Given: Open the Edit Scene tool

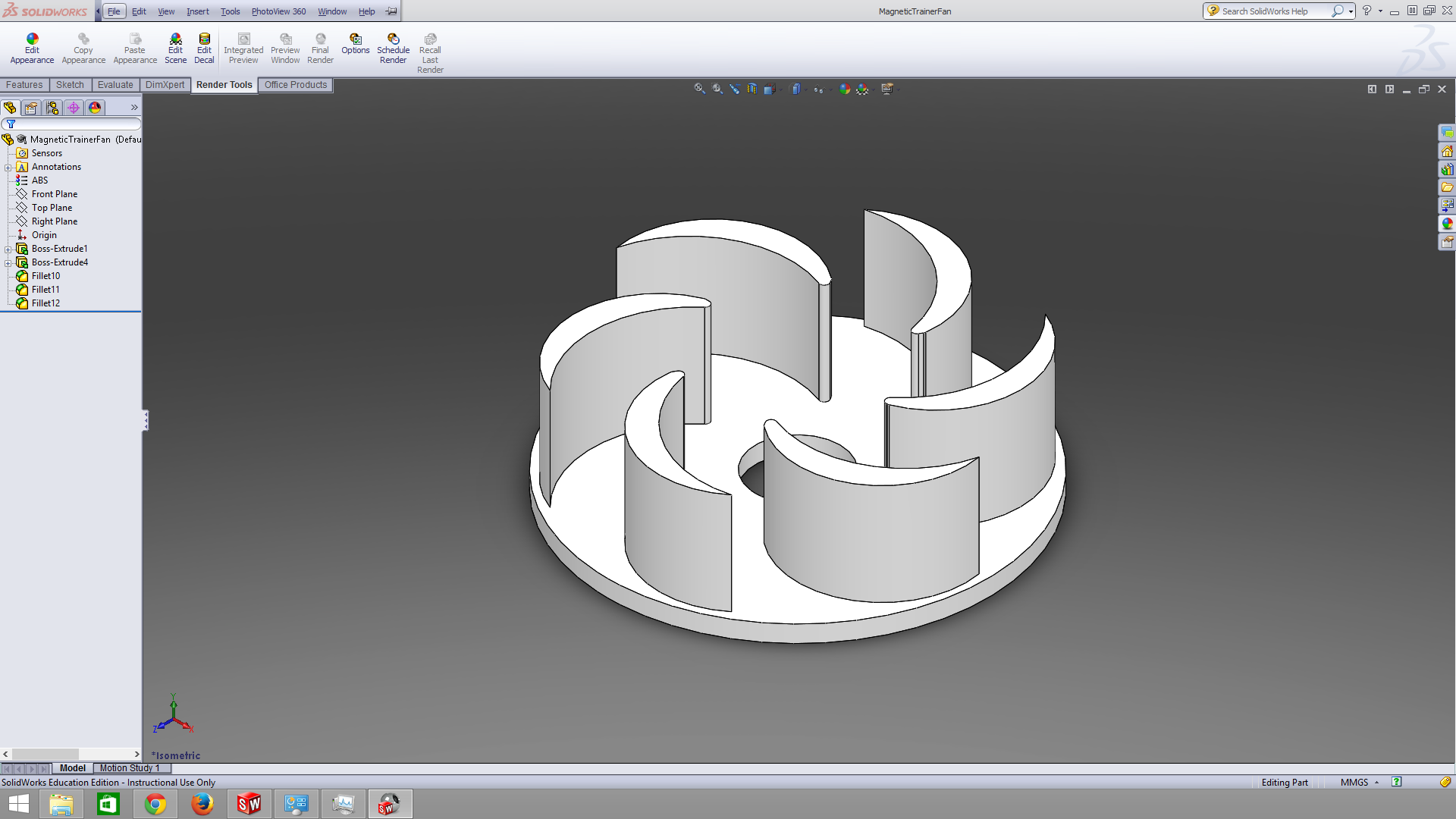Looking at the screenshot, I should click(x=175, y=49).
